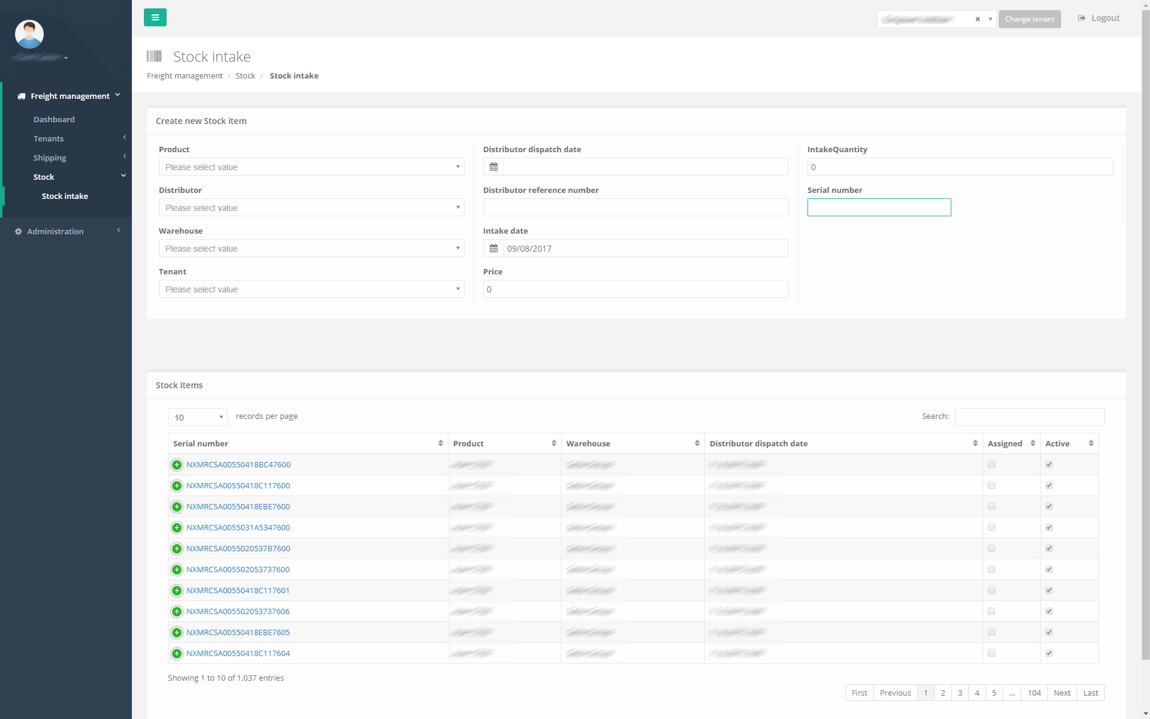
Task: Toggle Assigned checkbox for NXMRCSA00550418C117604
Action: [x=992, y=653]
